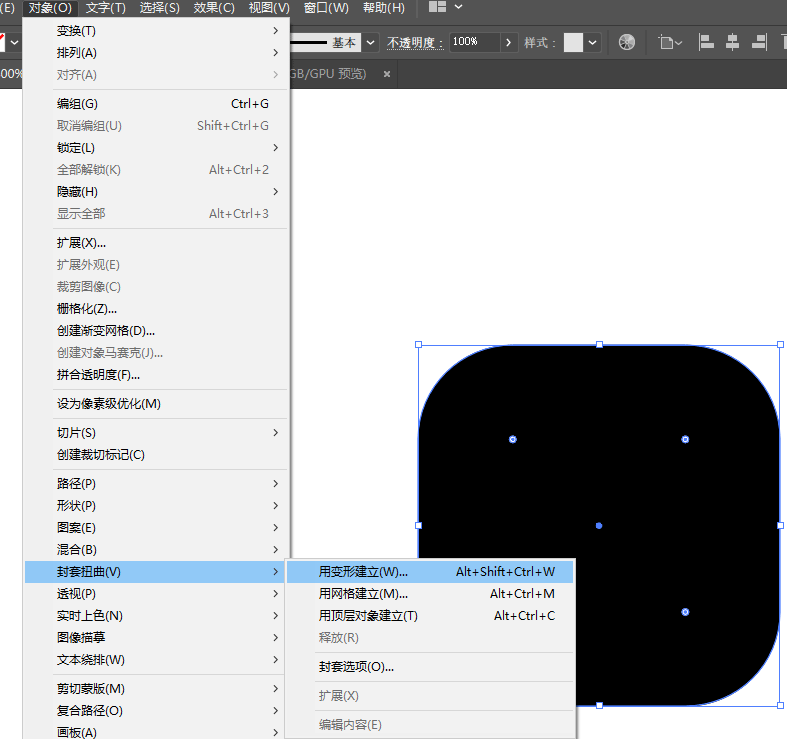Image resolution: width=787 pixels, height=739 pixels.
Task: Click the 样式 color swatch box
Action: coord(573,42)
